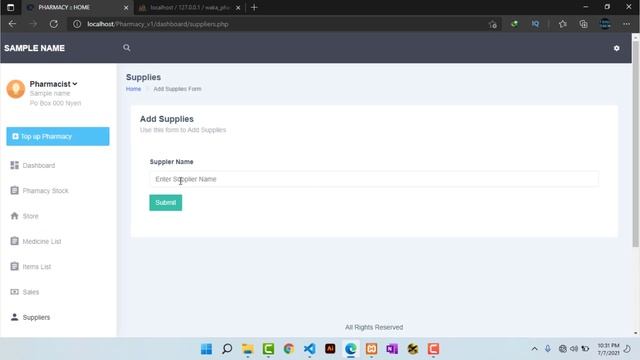Viewport: 640px width, 360px height.
Task: Show hidden system tray icons
Action: click(x=534, y=349)
